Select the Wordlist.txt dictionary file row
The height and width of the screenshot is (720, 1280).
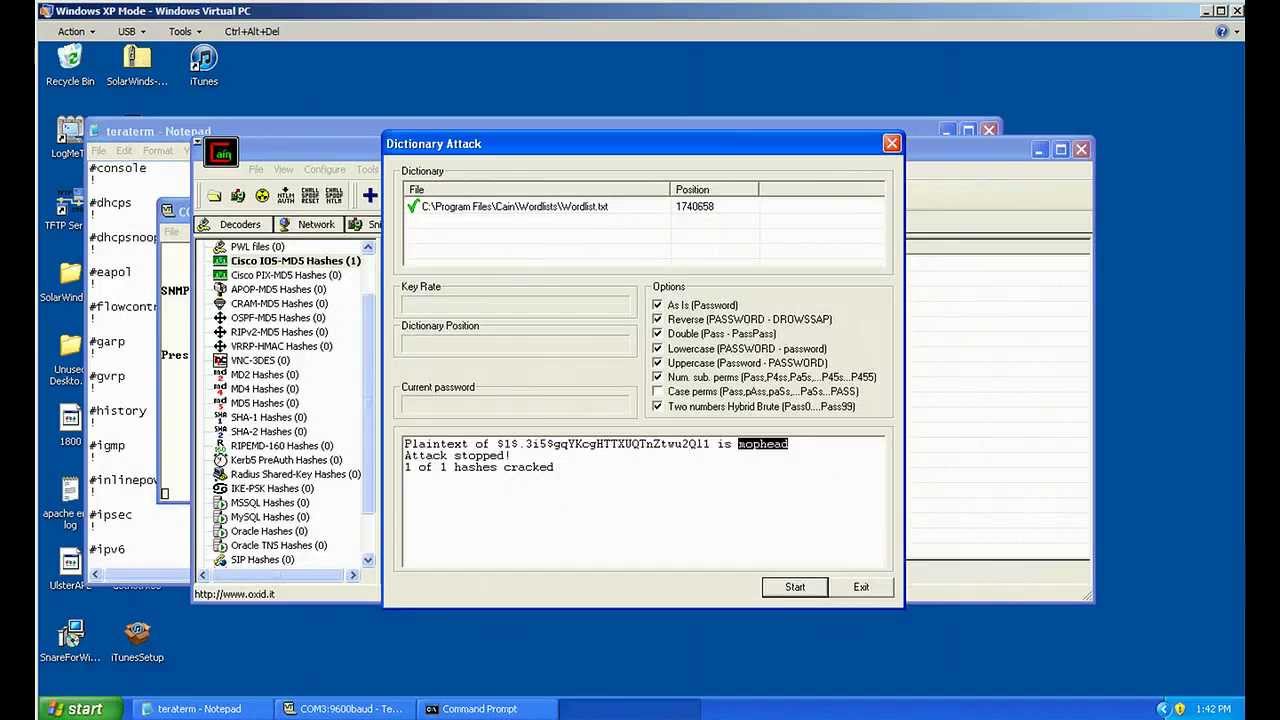[x=645, y=207]
